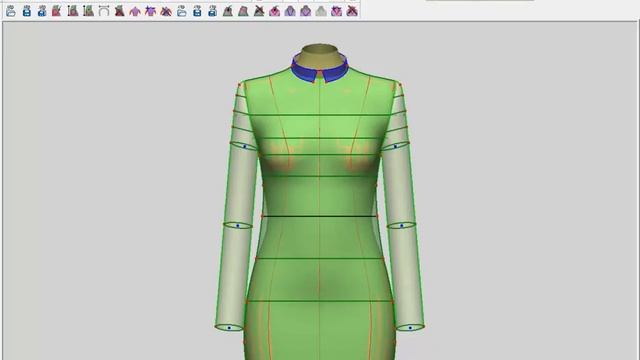Image resolution: width=640 pixels, height=360 pixels.
Task: Click the dark red garment crossed-out icon
Action: click(x=119, y=11)
